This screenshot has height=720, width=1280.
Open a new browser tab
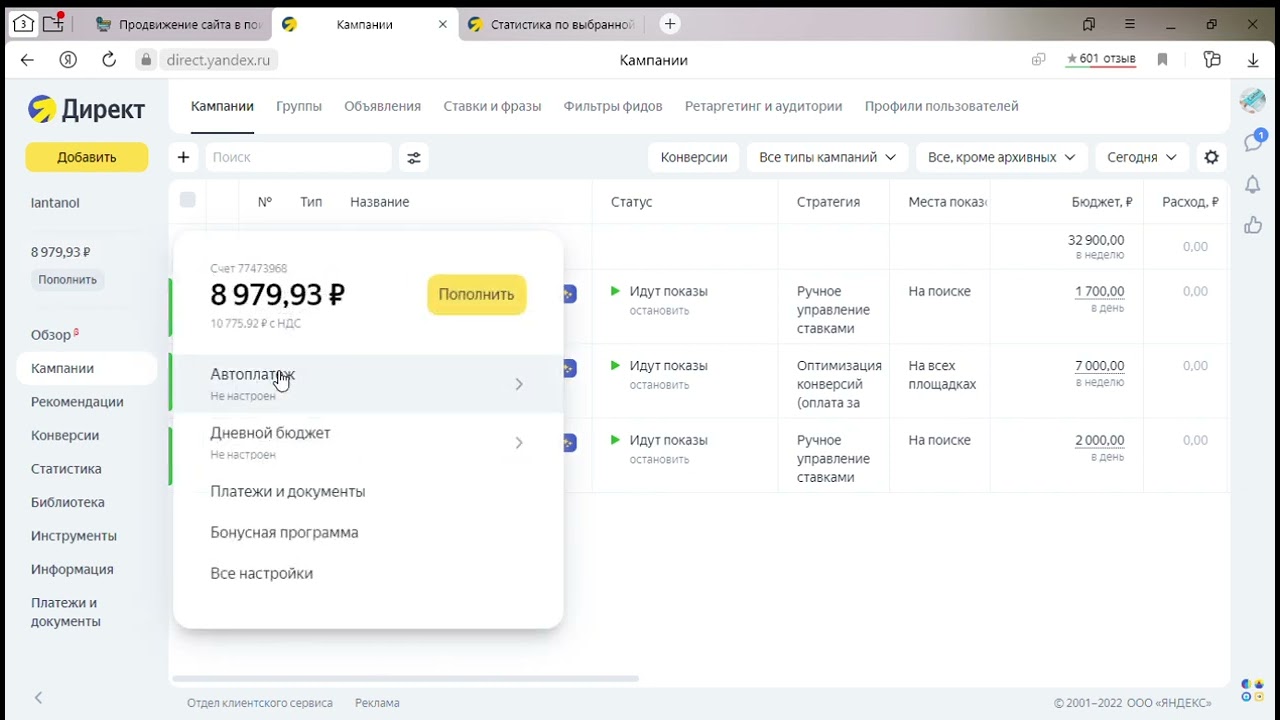pyautogui.click(x=670, y=24)
